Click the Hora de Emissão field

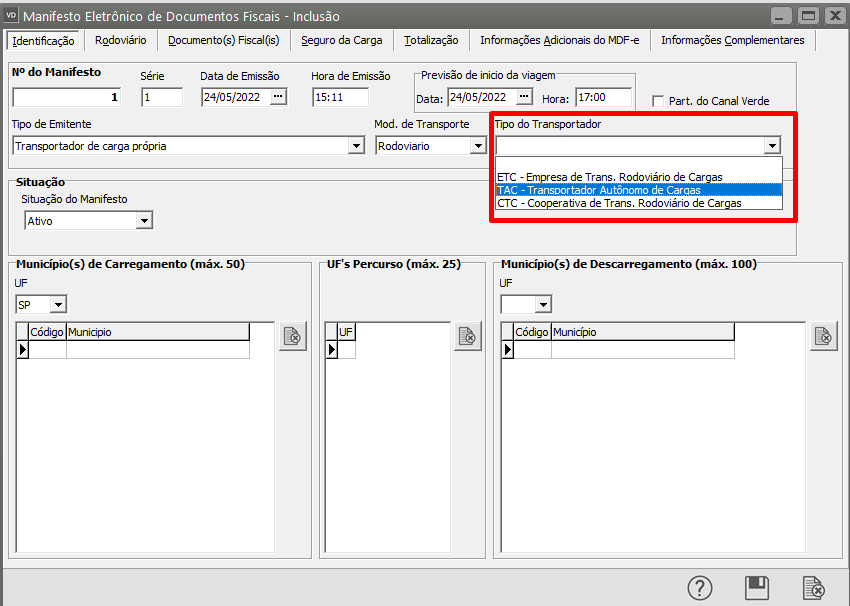tap(340, 97)
